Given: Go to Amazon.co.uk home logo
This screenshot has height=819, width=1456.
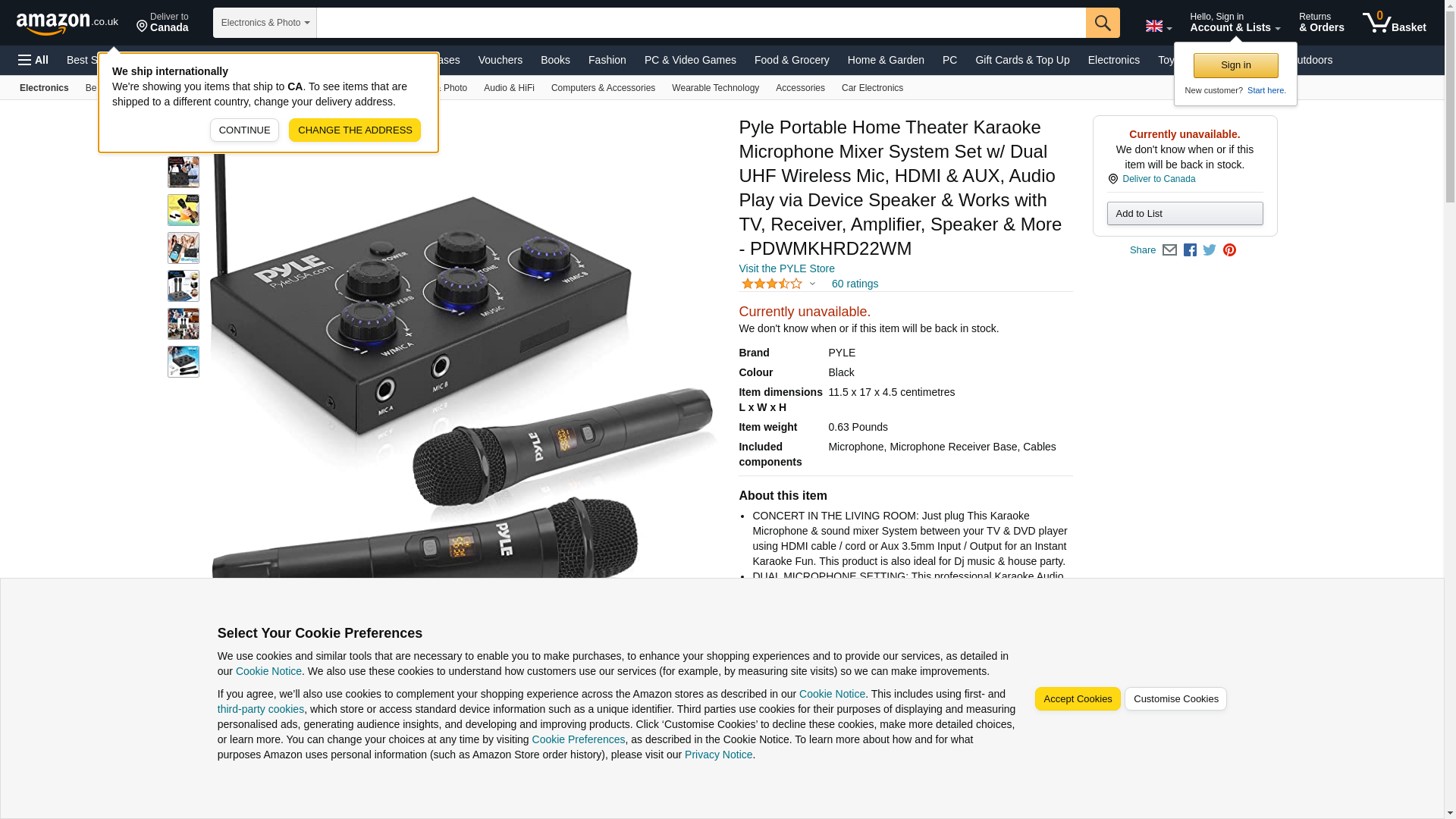Looking at the screenshot, I should point(67,23).
